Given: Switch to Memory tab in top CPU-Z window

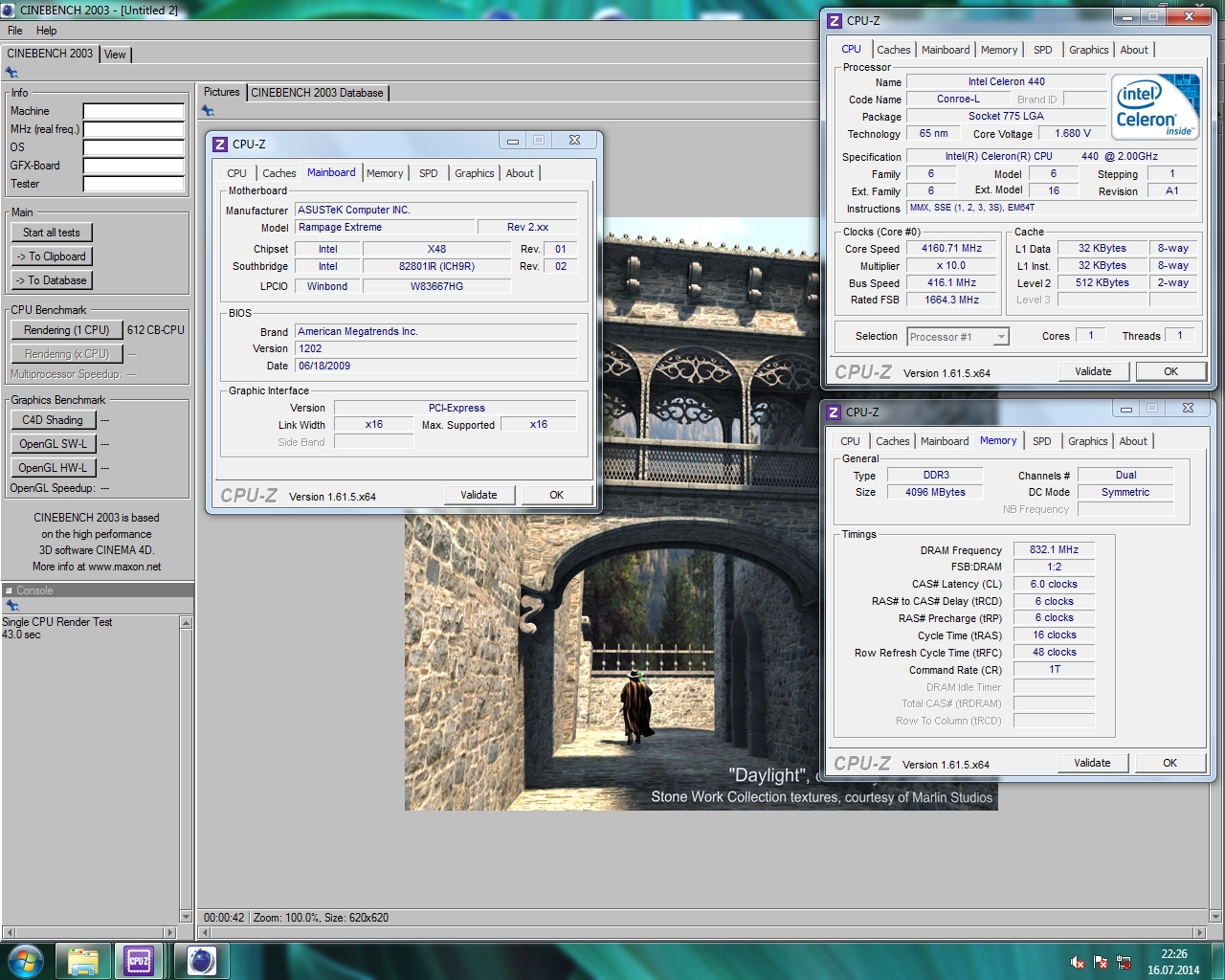Looking at the screenshot, I should tap(999, 50).
